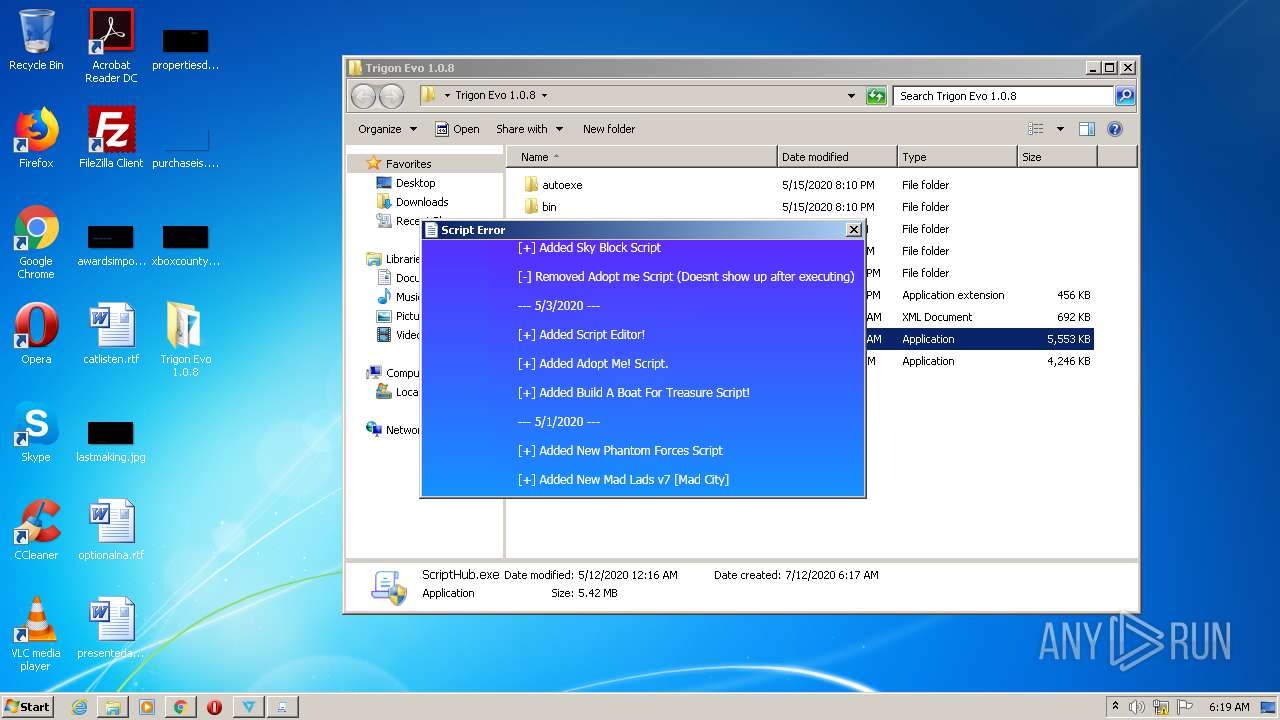Sort by the Size column header
The image size is (1280, 720).
pos(1057,157)
